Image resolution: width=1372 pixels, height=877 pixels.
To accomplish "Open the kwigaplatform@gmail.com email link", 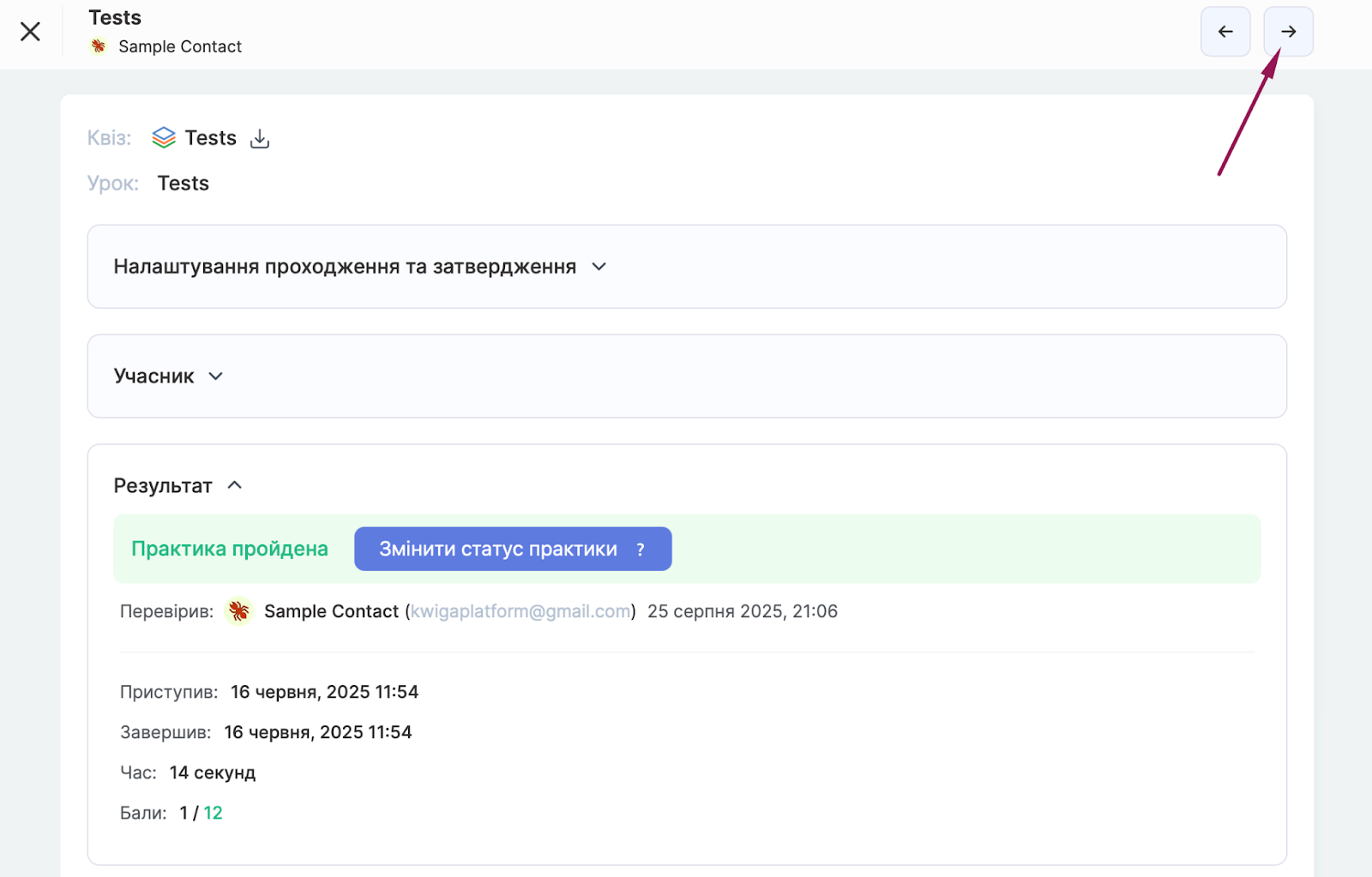I will tap(520, 611).
